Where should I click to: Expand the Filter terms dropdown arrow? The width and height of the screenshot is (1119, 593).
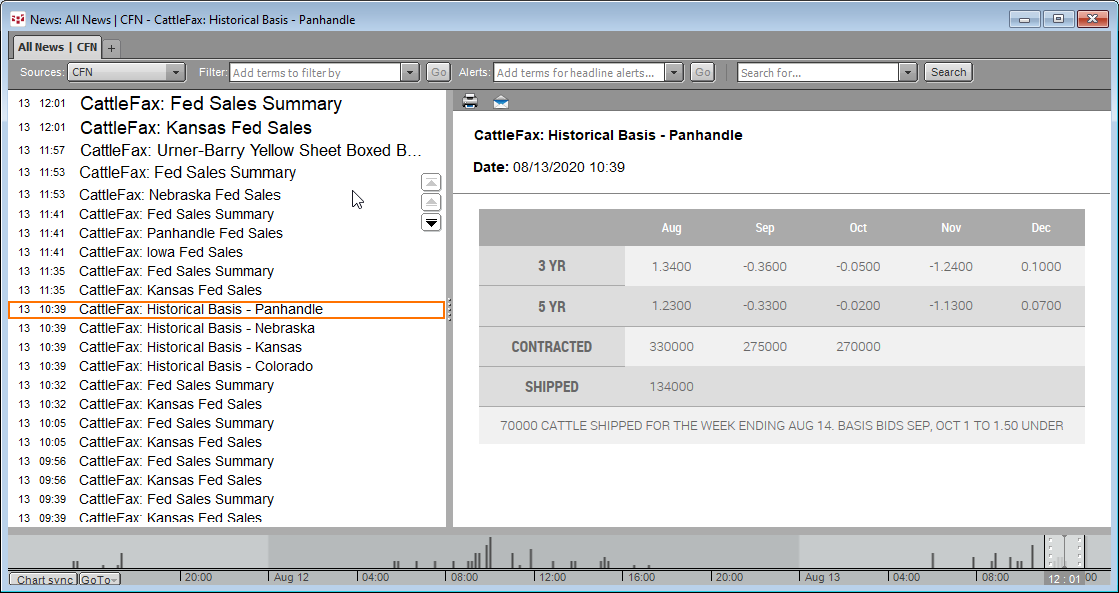[x=409, y=72]
